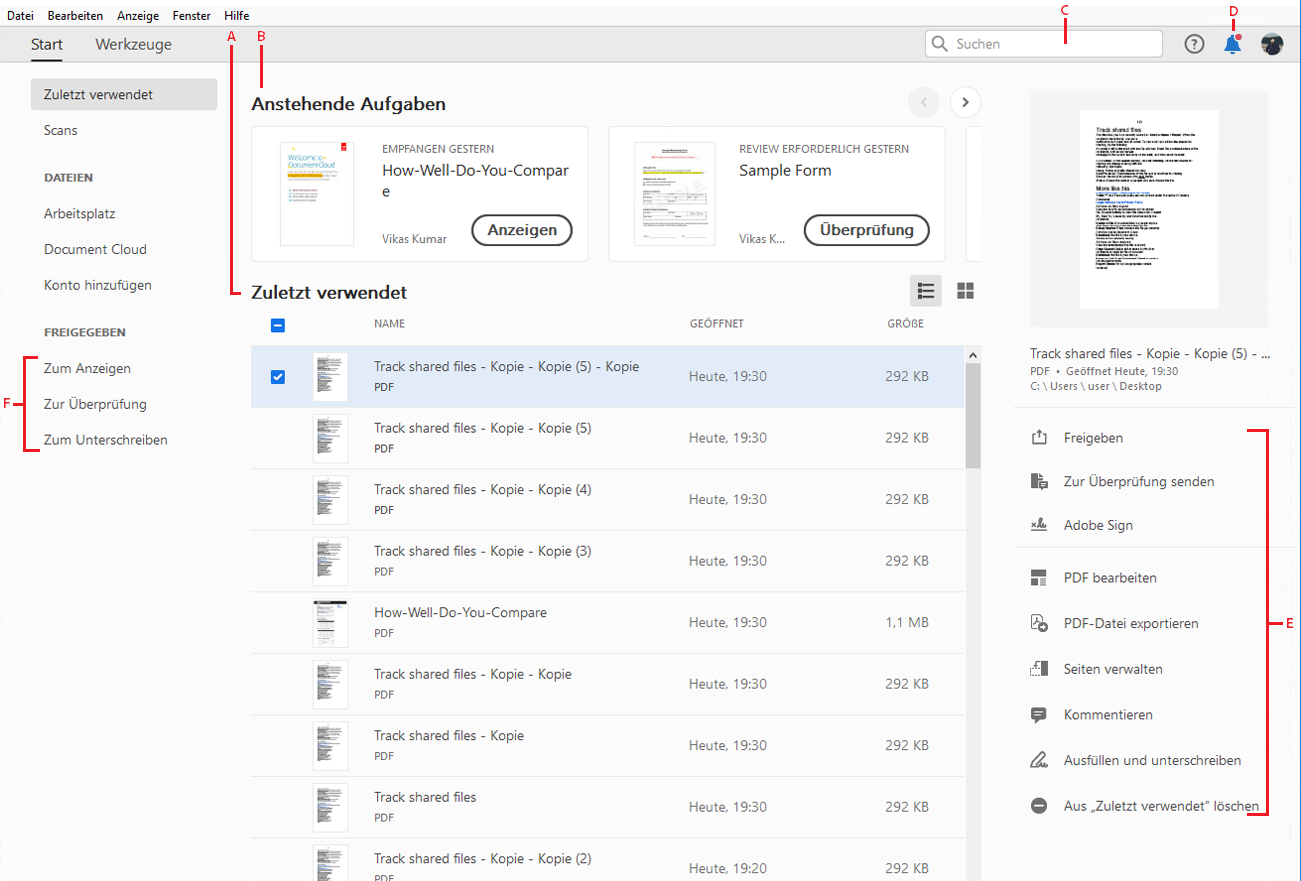Click the Überprüfung button
Image resolution: width=1301 pixels, height=881 pixels.
(867, 230)
